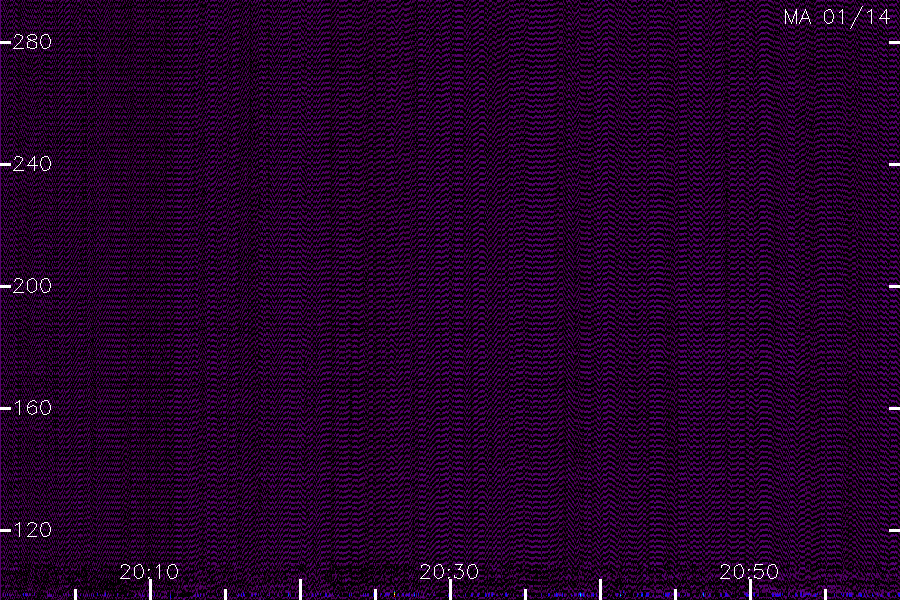Click the time tick mark below 20:50
The width and height of the screenshot is (900, 600).
click(x=751, y=590)
